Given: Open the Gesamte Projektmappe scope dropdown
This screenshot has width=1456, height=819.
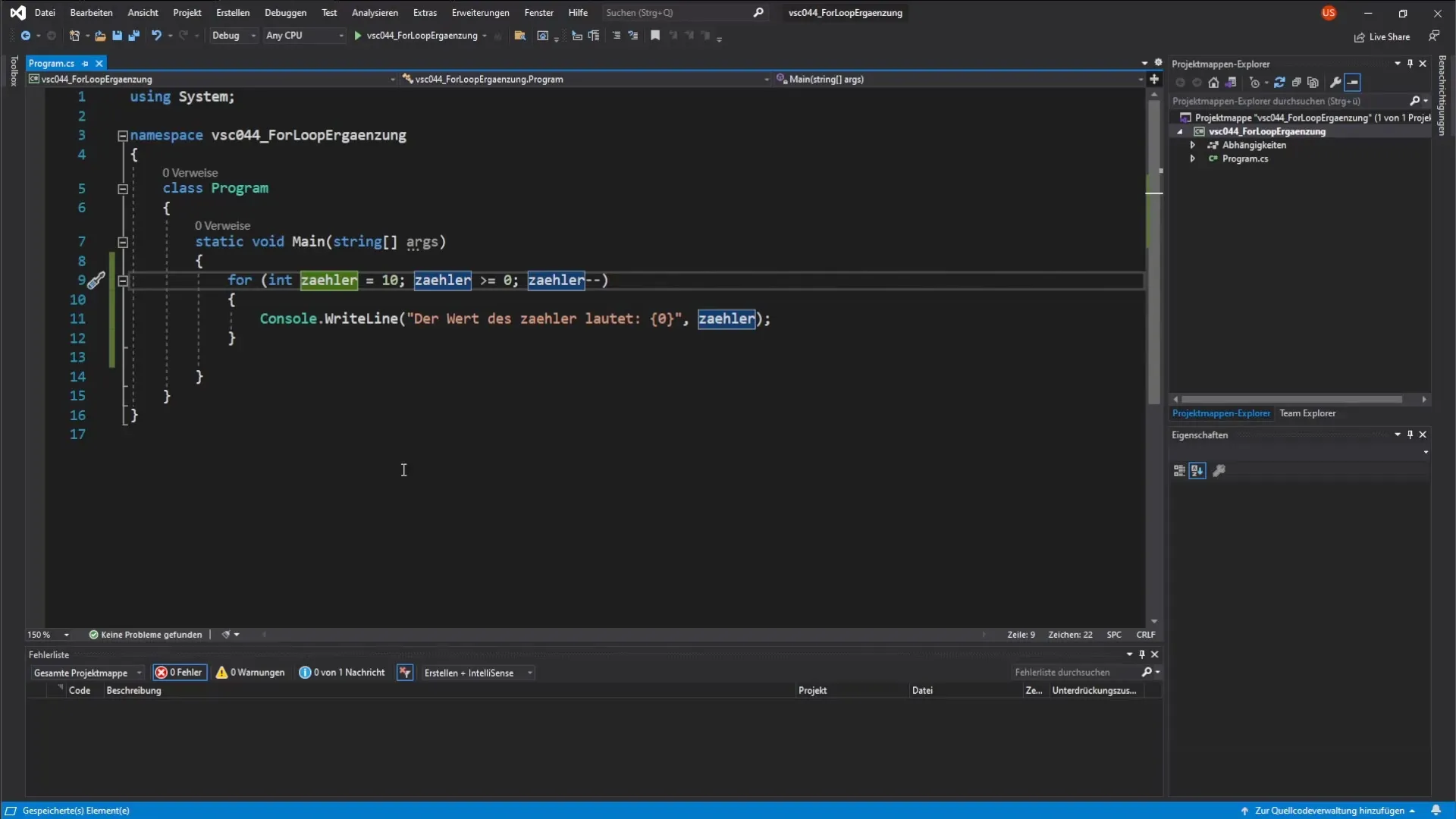Looking at the screenshot, I should tap(87, 673).
